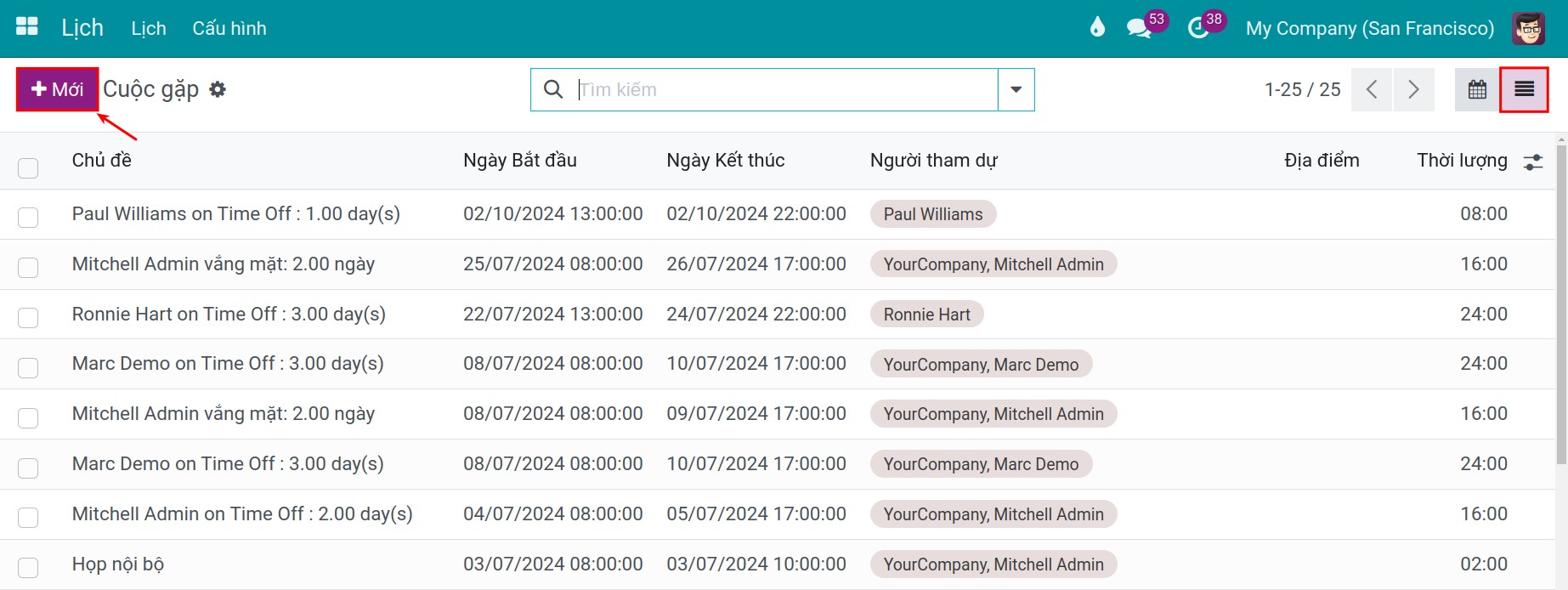The image size is (1568, 590).
Task: Click the water drop theme icon
Action: point(1097,27)
